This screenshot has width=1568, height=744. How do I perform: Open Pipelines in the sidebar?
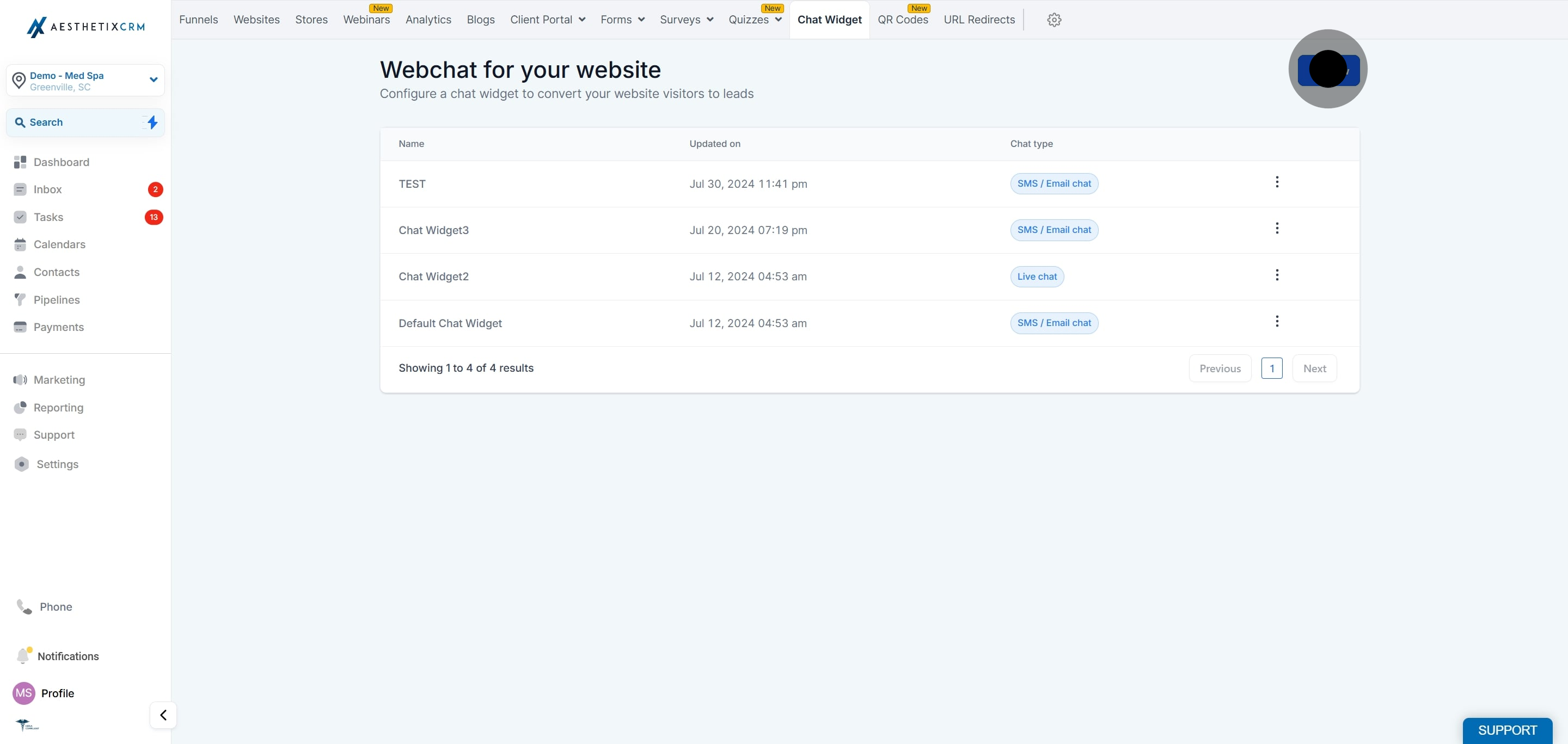coord(57,300)
